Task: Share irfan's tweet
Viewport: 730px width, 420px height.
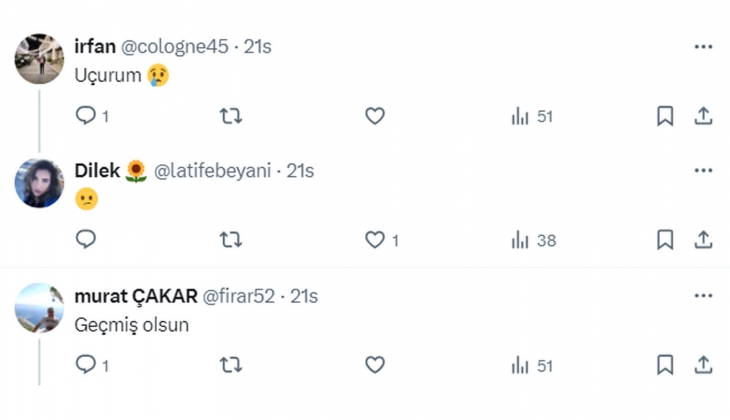Action: pyautogui.click(x=703, y=117)
